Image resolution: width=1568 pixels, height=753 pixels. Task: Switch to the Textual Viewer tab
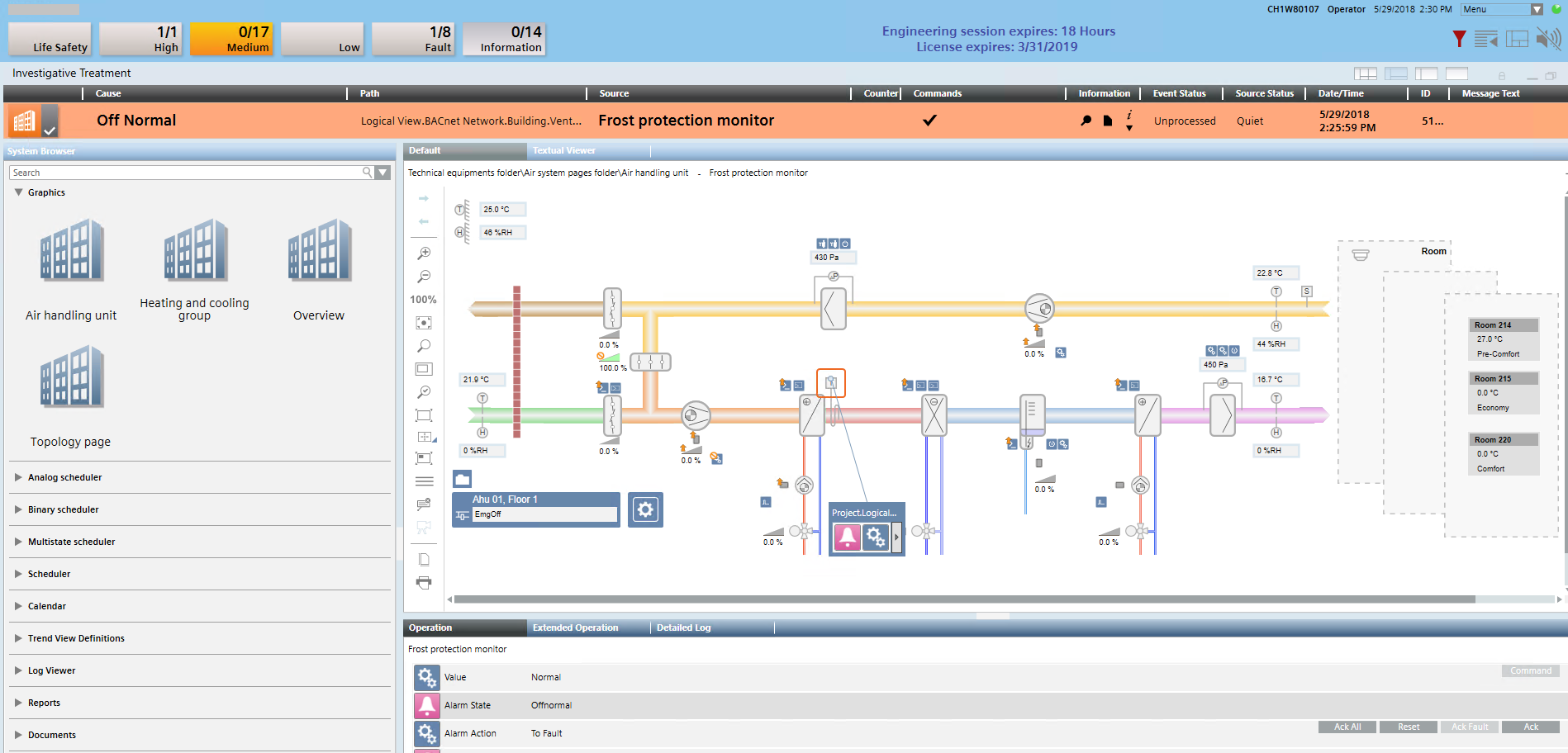point(563,150)
